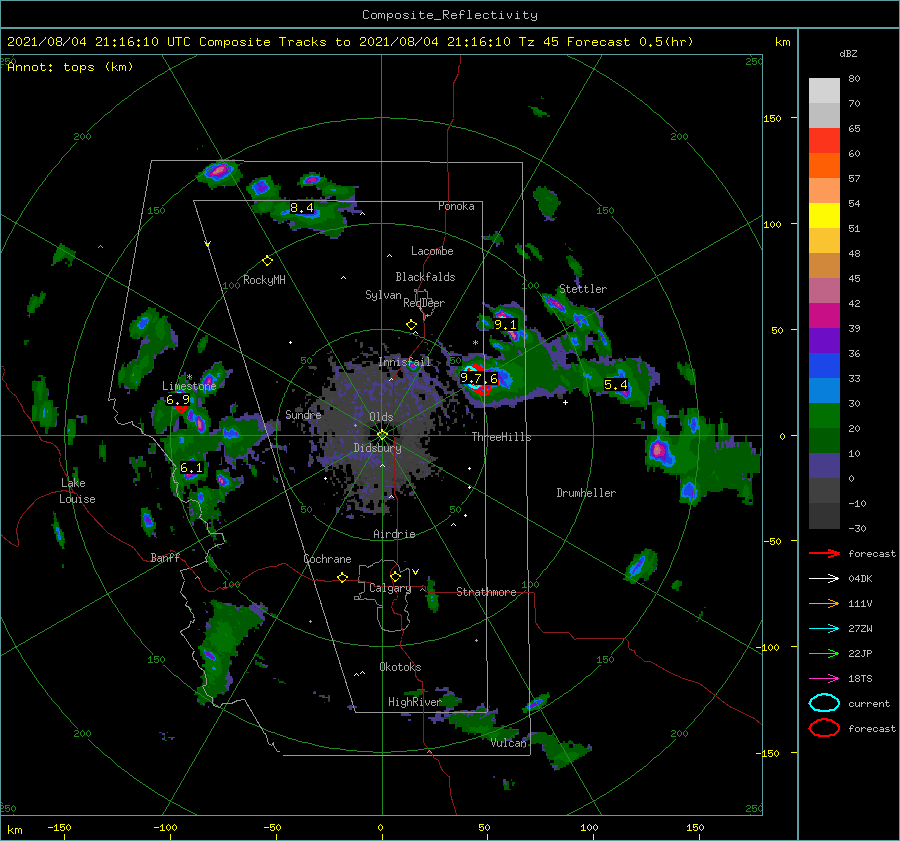The width and height of the screenshot is (900, 841).
Task: Click the storm top label 9.1
Action: 506,324
